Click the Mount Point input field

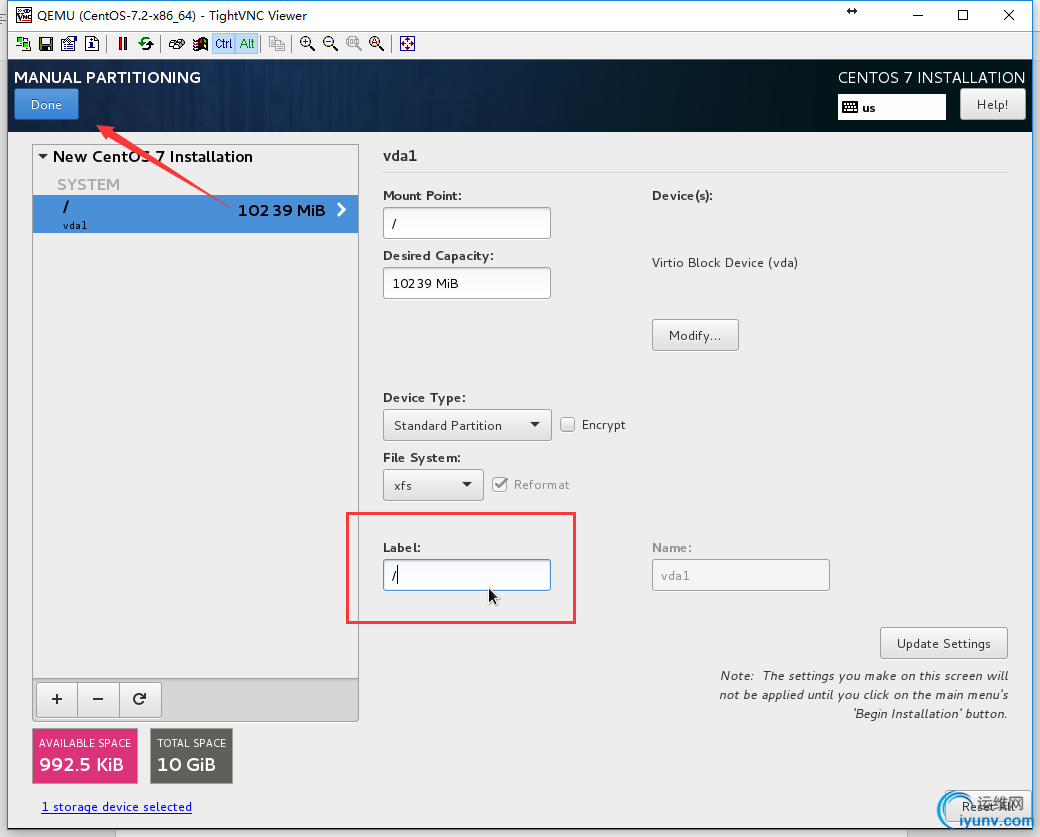pos(467,224)
